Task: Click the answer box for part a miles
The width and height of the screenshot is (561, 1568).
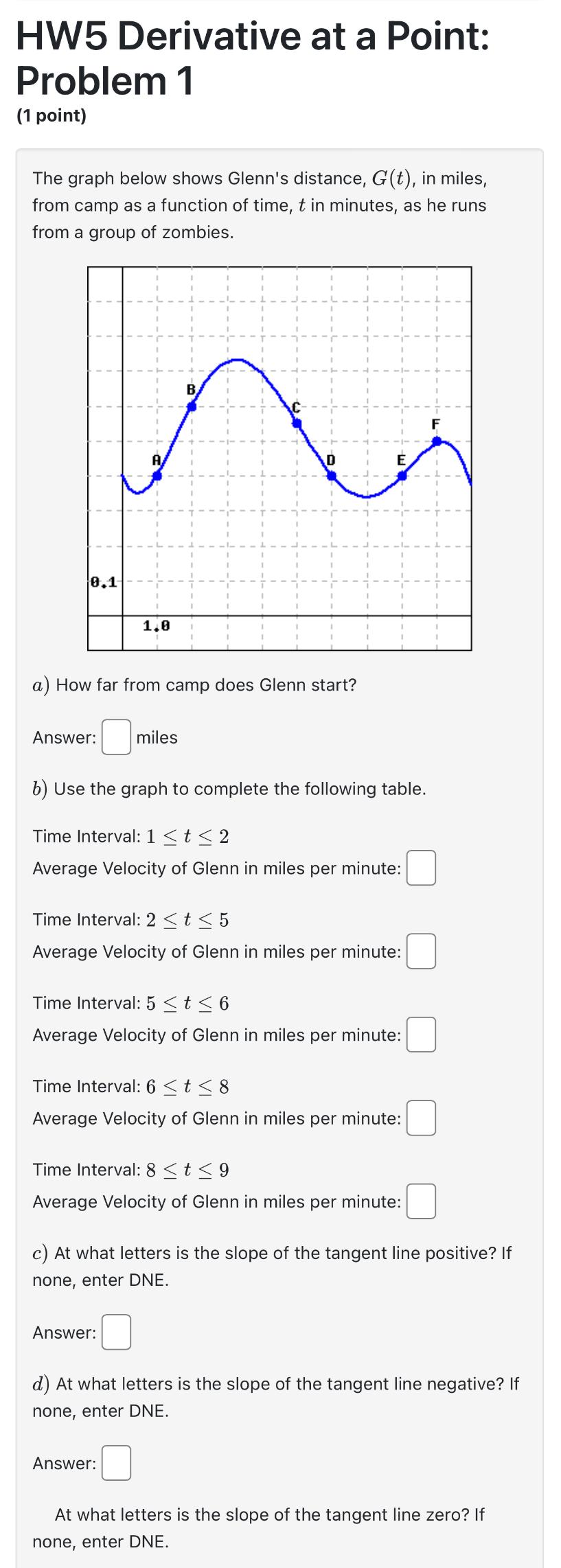Action: click(115, 738)
